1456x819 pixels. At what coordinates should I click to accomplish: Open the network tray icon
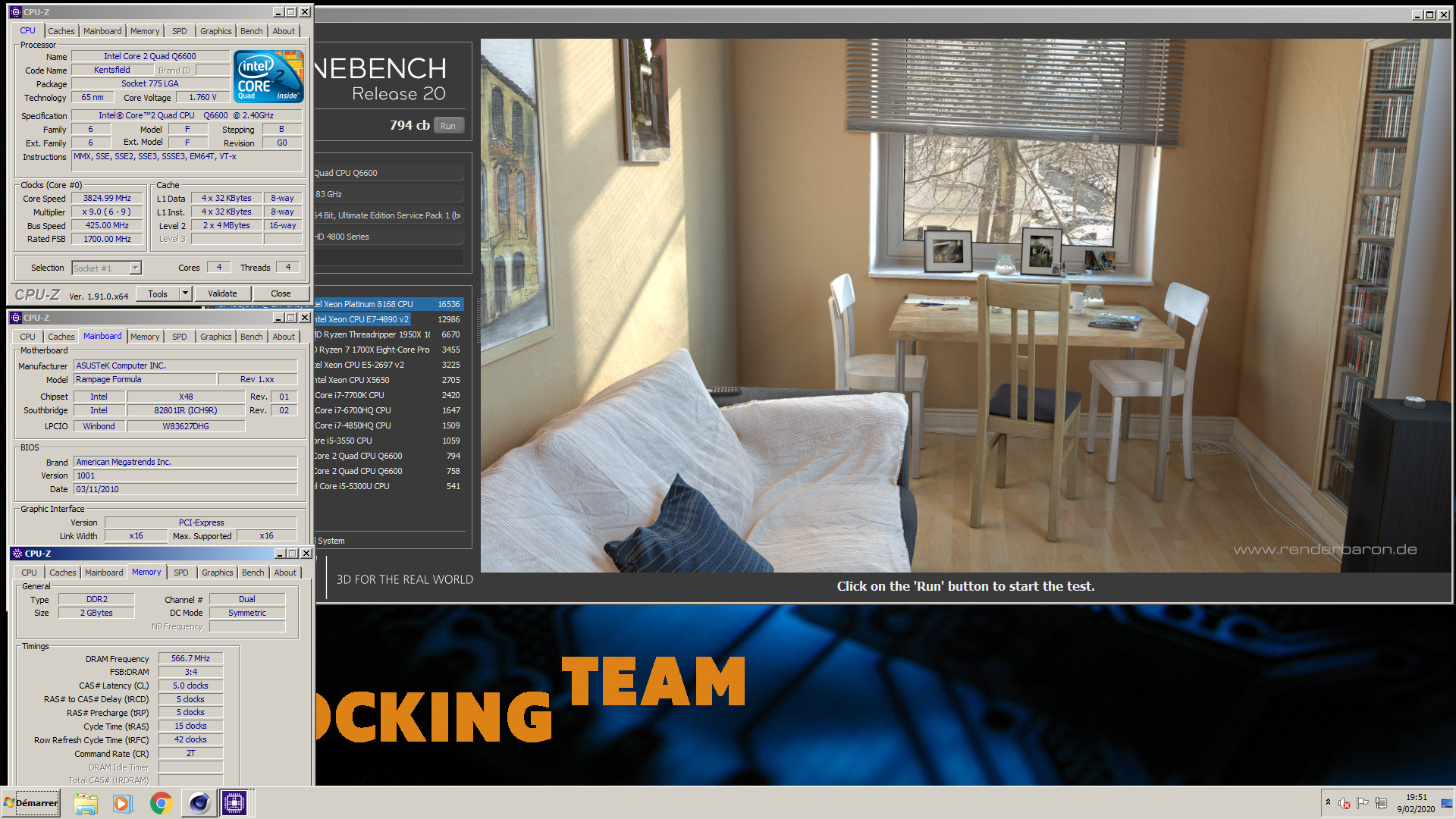(x=1381, y=803)
